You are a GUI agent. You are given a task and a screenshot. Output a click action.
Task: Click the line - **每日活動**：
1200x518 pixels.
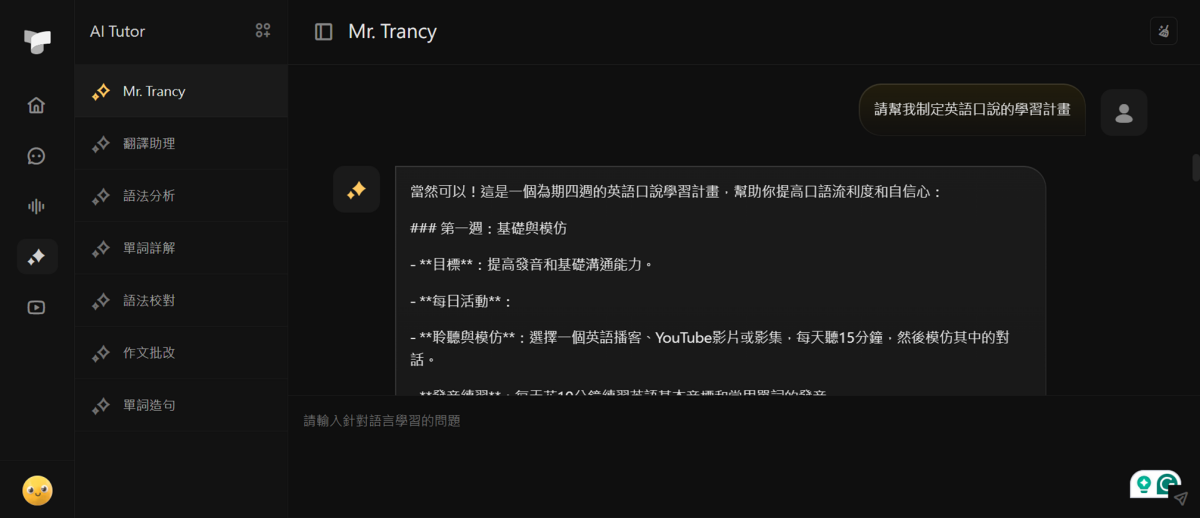pos(461,301)
